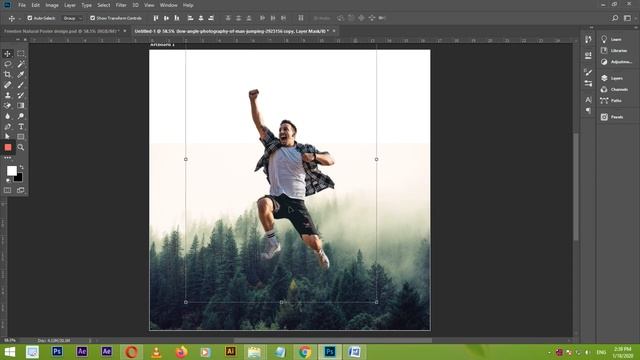This screenshot has width=640, height=360.
Task: Click the horizontal scrollbar below canvas
Action: click(x=333, y=340)
